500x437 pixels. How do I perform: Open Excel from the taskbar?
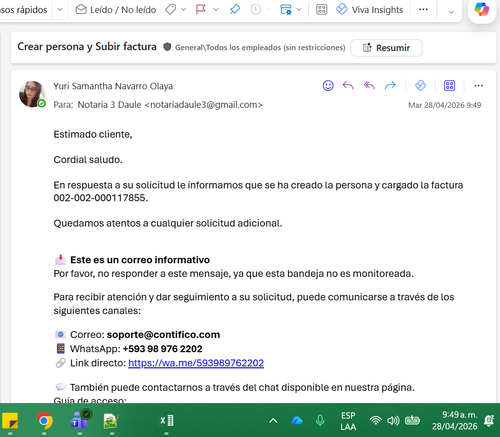(166, 421)
